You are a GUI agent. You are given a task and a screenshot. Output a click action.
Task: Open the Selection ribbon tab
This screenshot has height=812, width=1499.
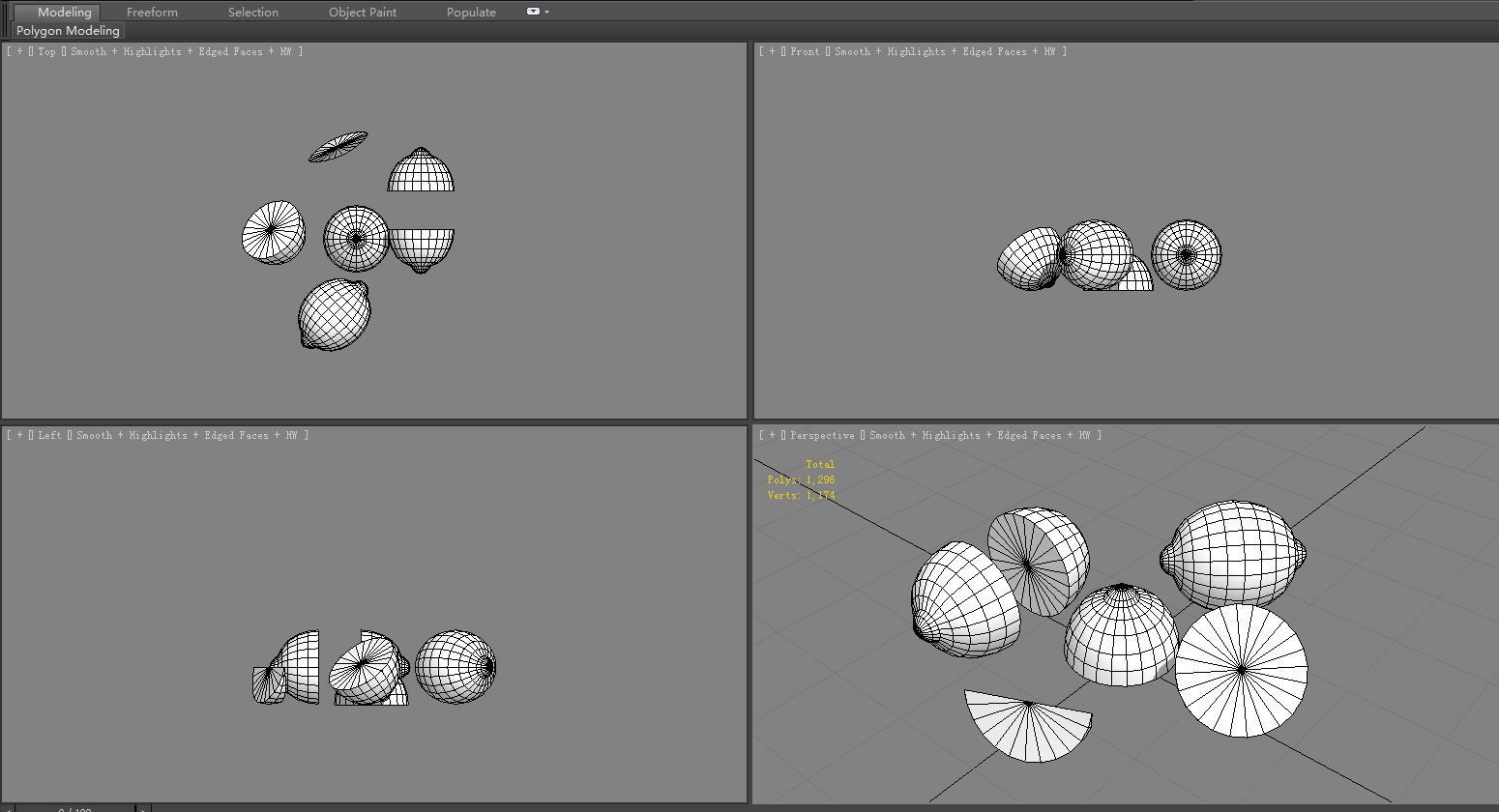coord(253,13)
